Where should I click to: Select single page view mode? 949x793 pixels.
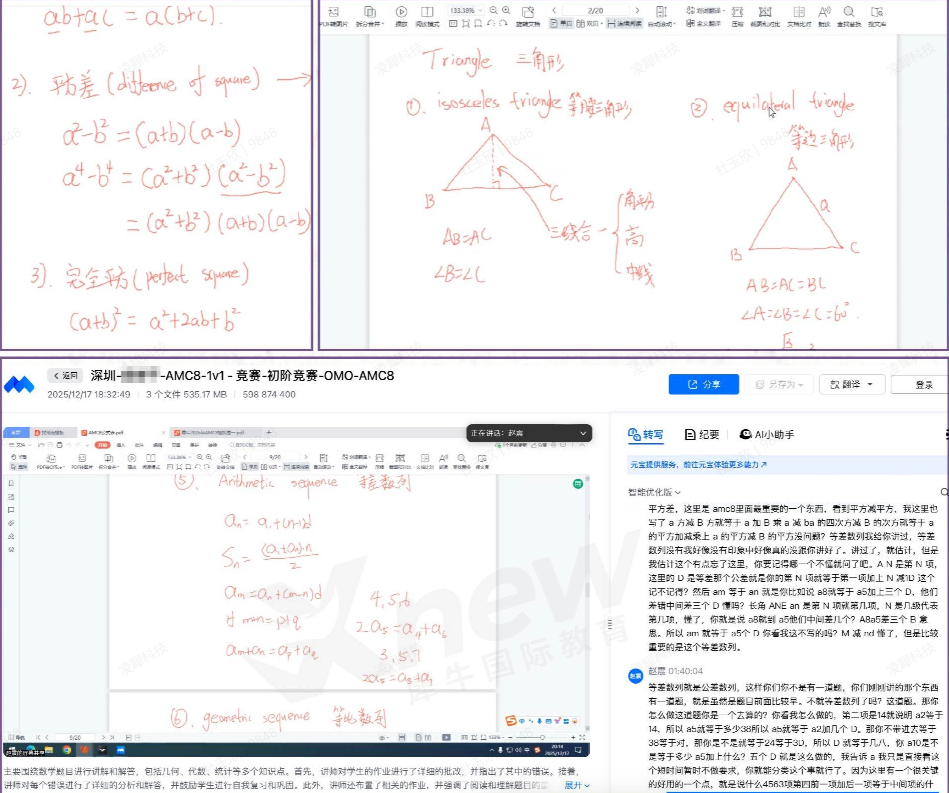(562, 24)
